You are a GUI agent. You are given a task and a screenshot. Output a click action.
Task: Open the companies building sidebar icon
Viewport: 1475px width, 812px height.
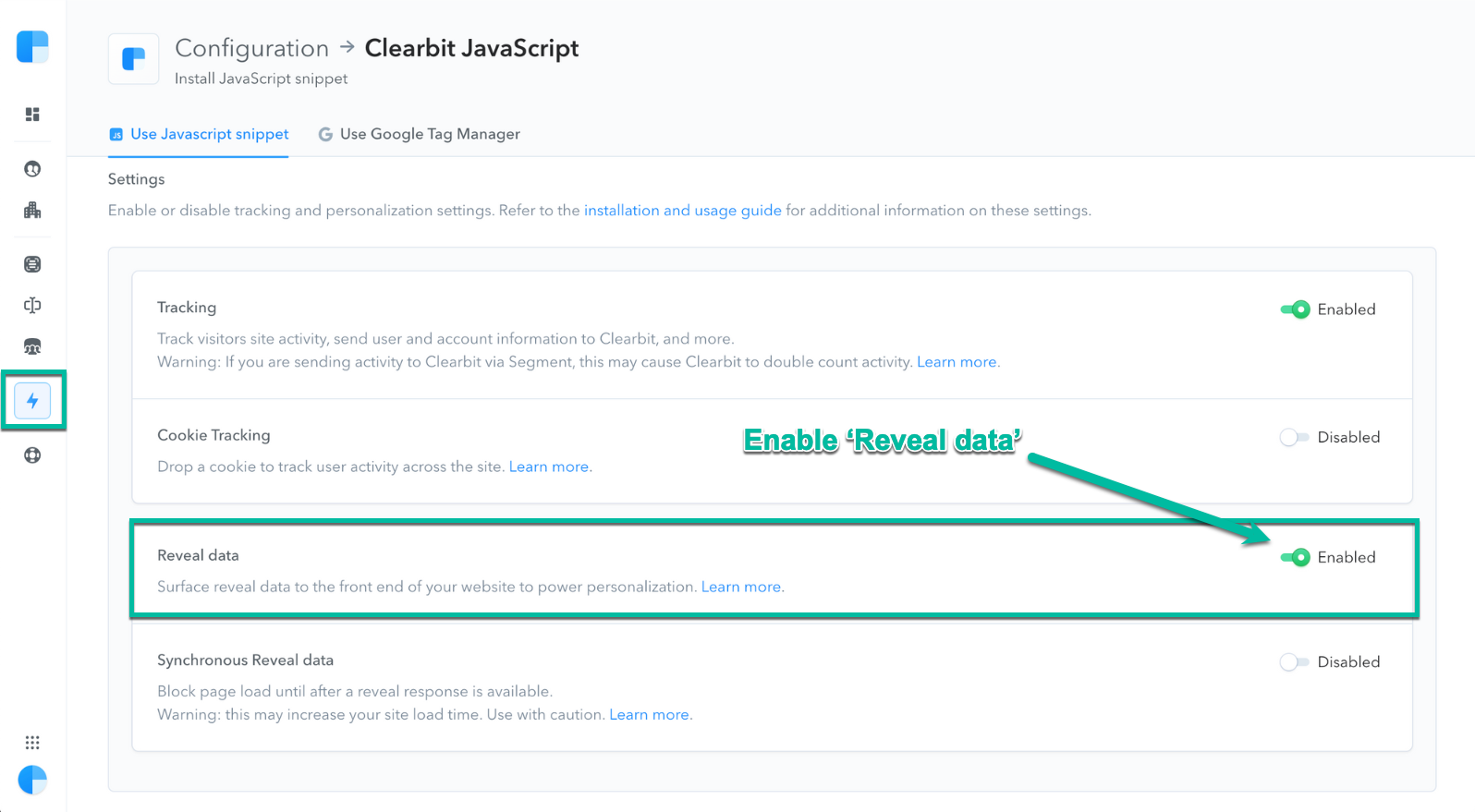tap(32, 211)
